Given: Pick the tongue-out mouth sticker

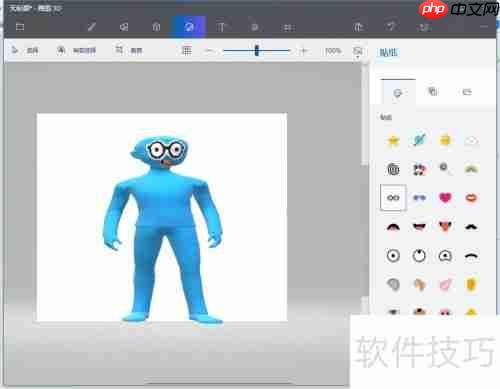Looking at the screenshot, I should 445,227.
